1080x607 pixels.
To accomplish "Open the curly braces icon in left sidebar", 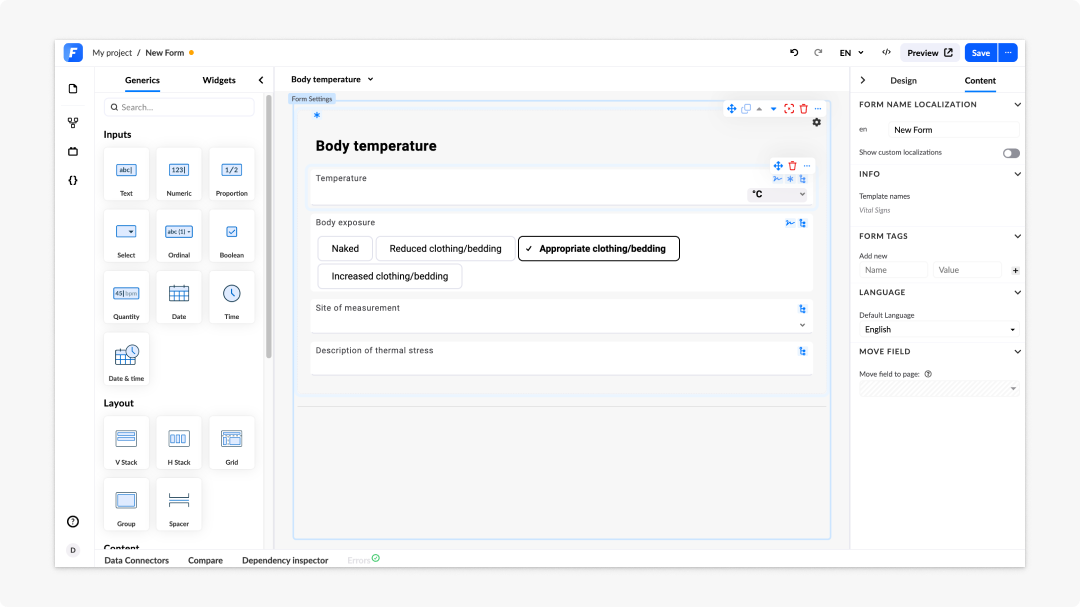I will click(73, 181).
